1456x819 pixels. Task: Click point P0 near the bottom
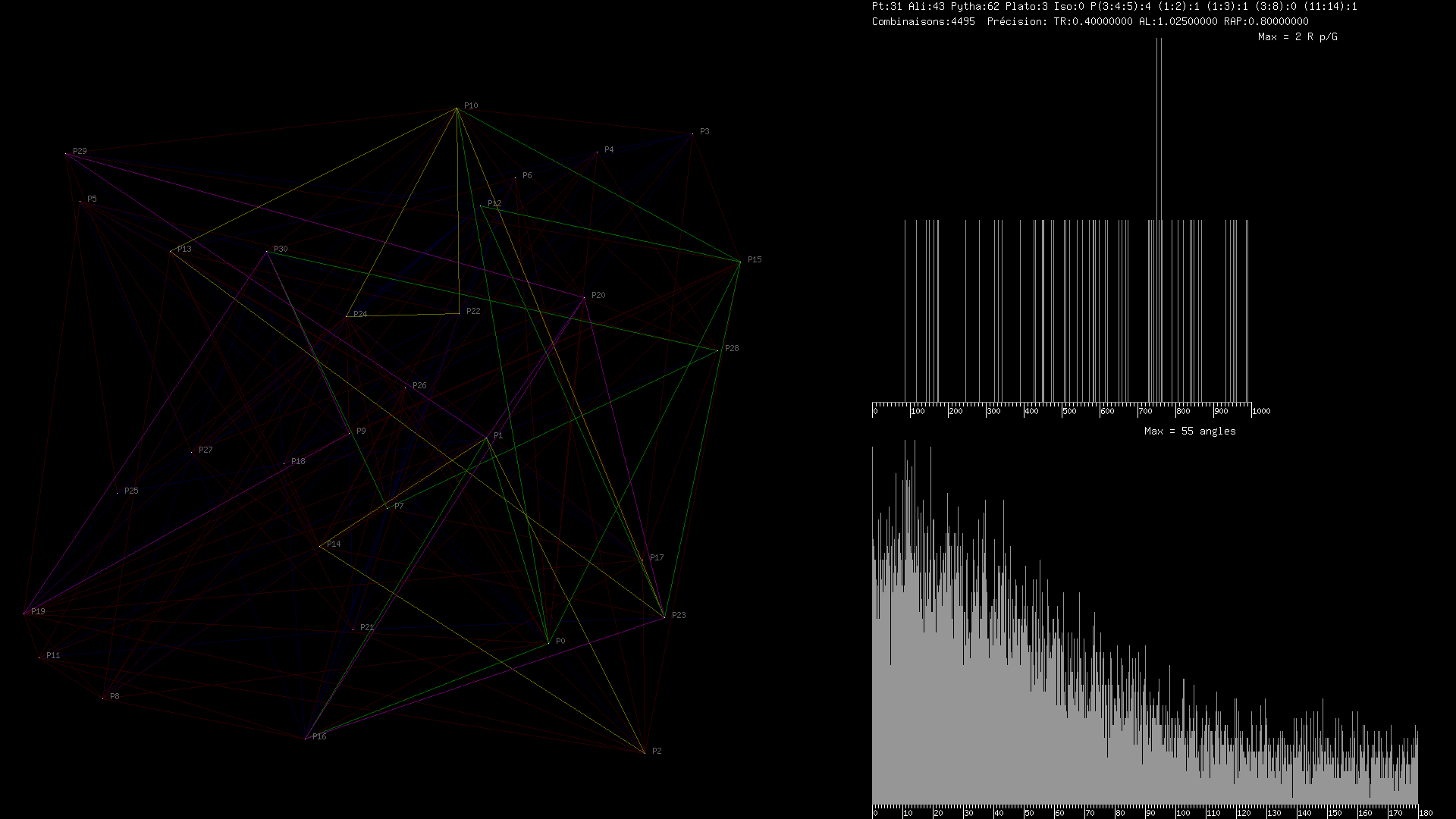click(x=548, y=643)
